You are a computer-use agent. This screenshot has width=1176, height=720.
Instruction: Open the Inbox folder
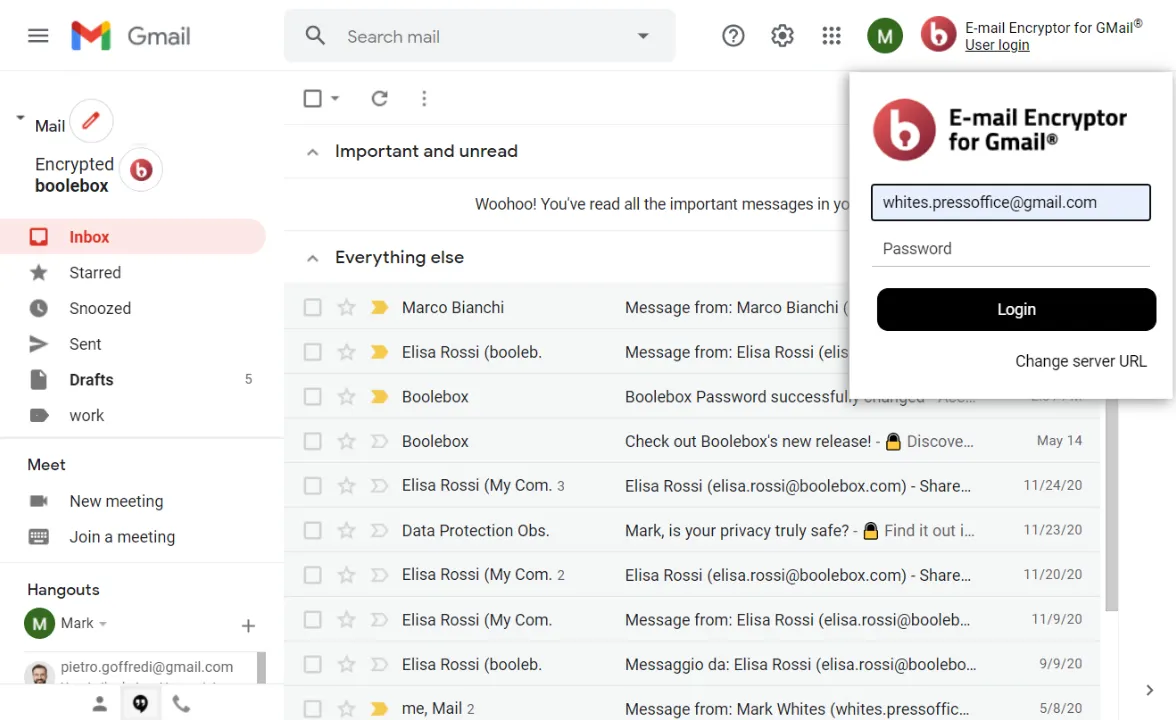click(133, 236)
